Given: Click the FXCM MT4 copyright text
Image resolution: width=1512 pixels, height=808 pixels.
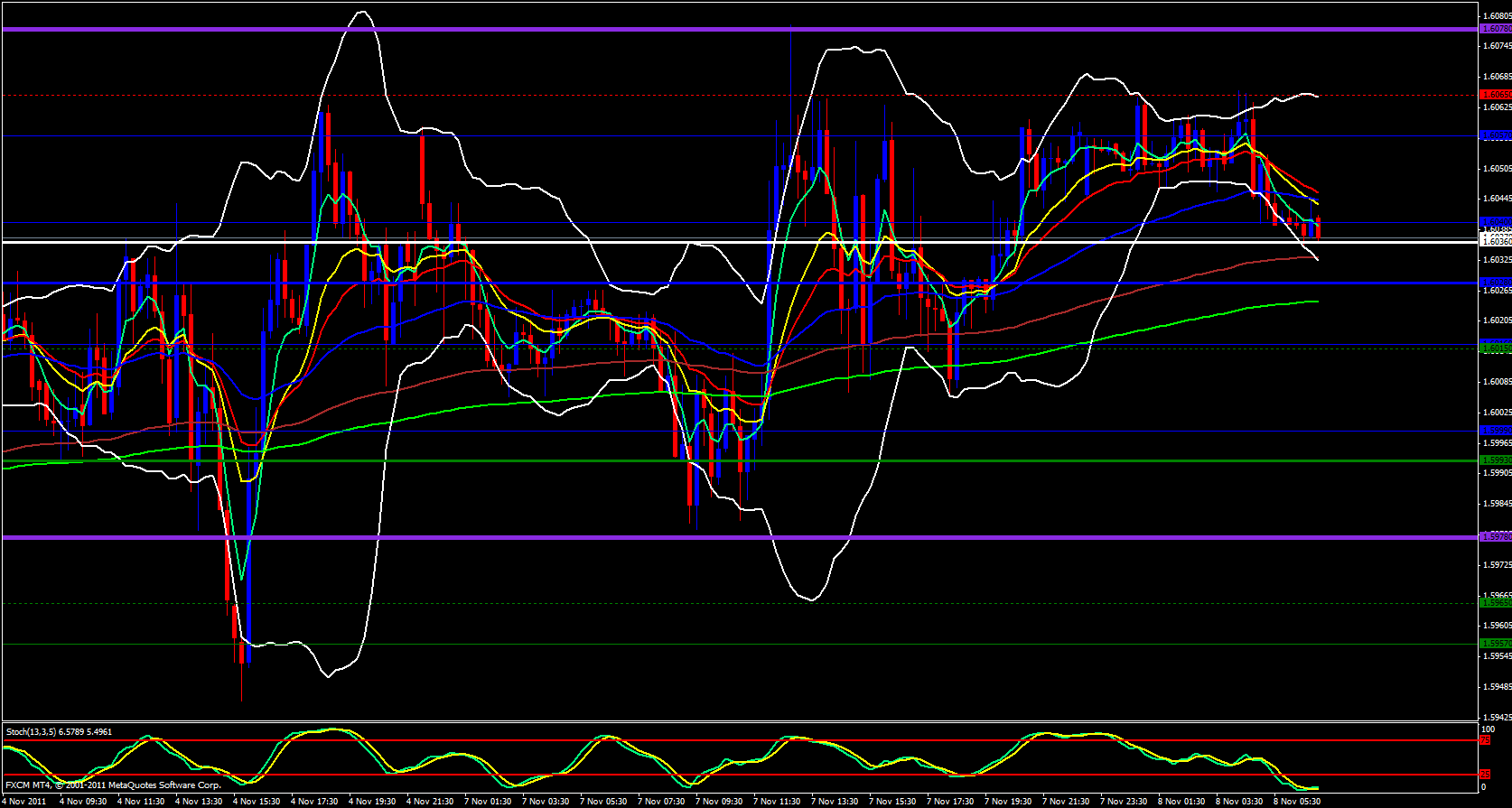Looking at the screenshot, I should [x=113, y=785].
